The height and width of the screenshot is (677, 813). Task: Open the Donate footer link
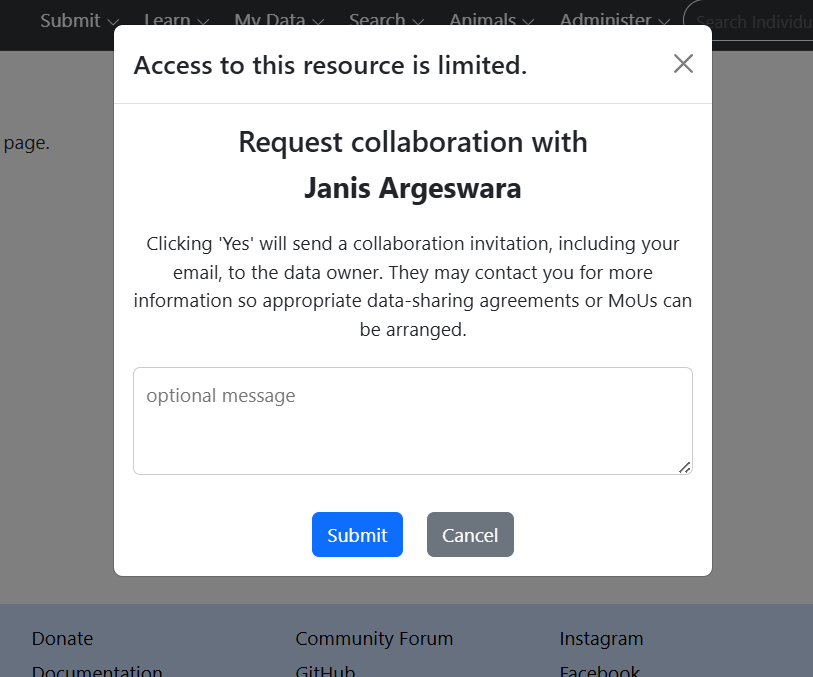pyautogui.click(x=62, y=638)
